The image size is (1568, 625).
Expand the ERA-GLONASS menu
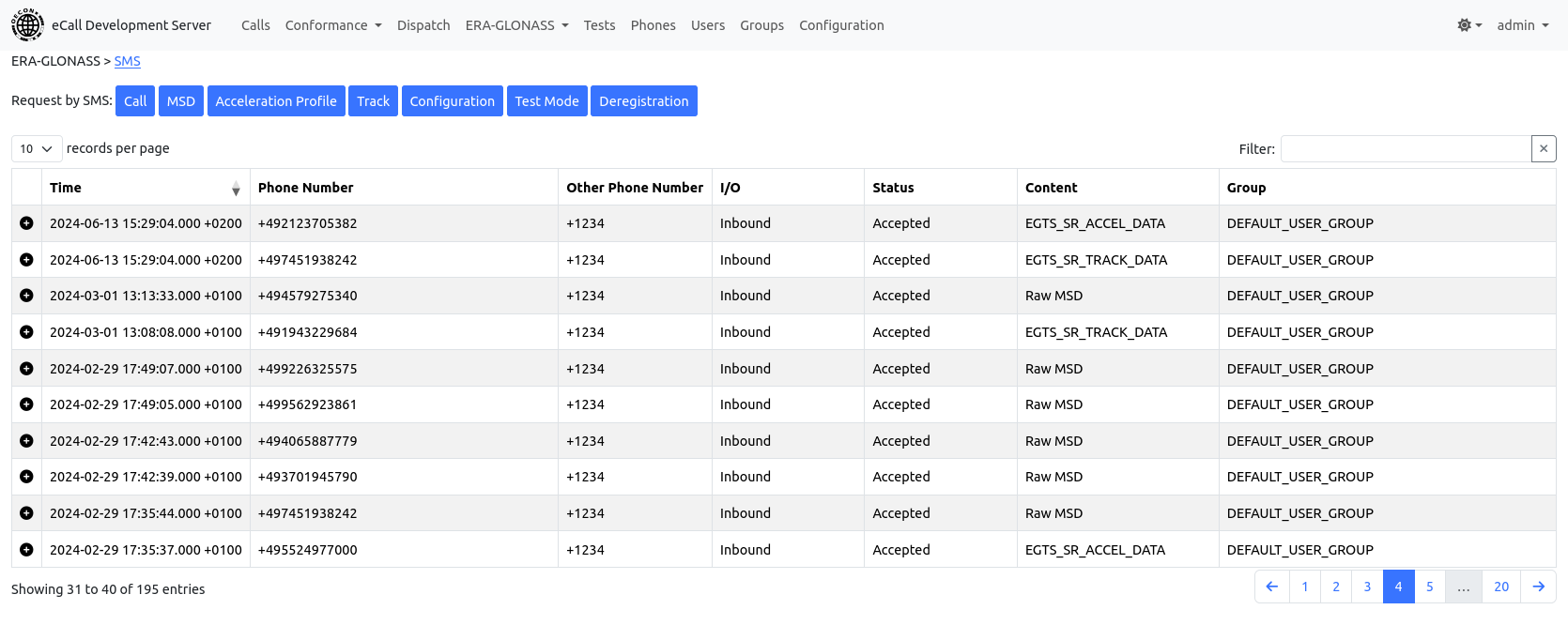click(x=516, y=25)
